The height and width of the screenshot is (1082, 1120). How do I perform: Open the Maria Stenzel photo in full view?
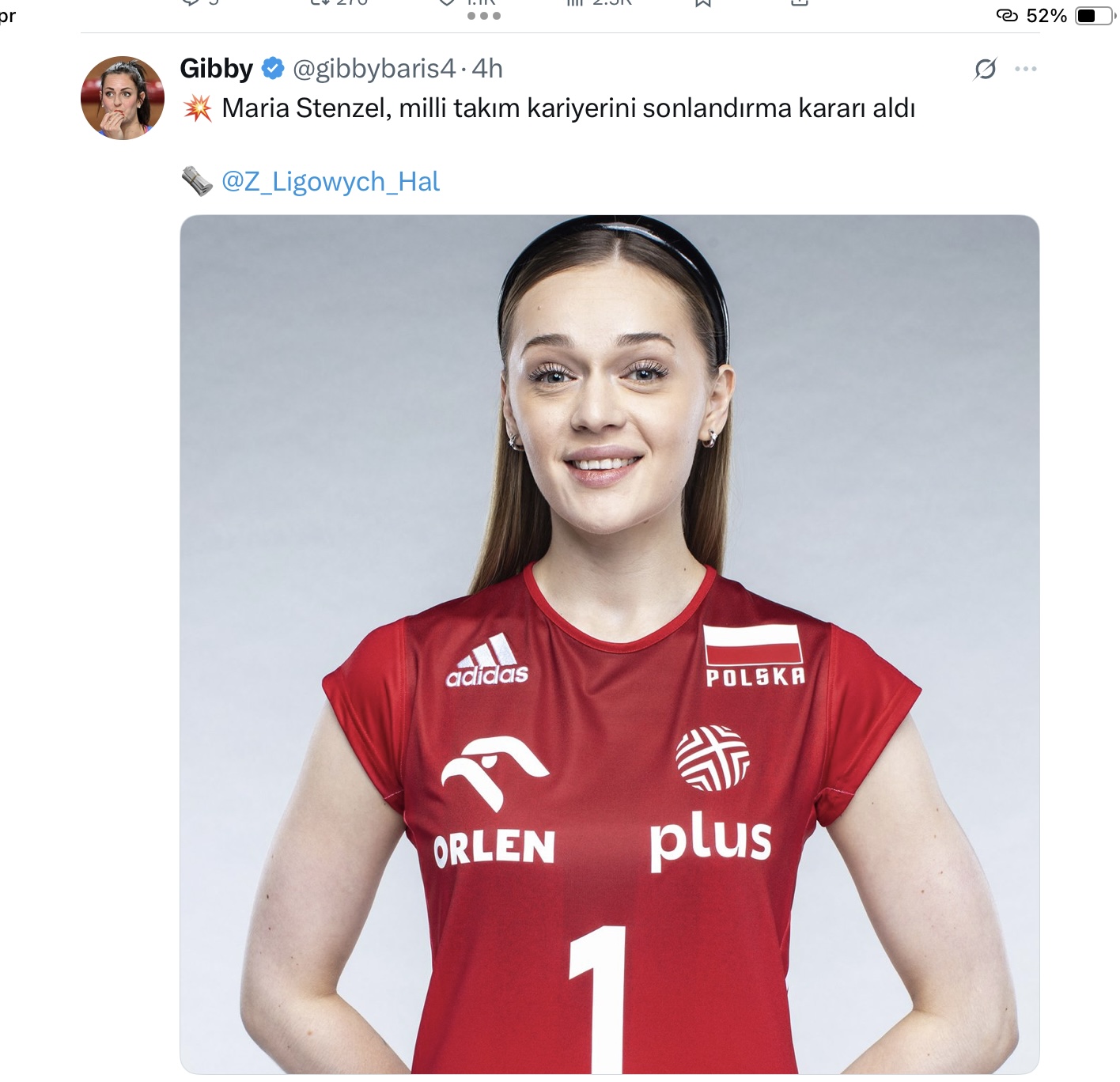tap(610, 644)
